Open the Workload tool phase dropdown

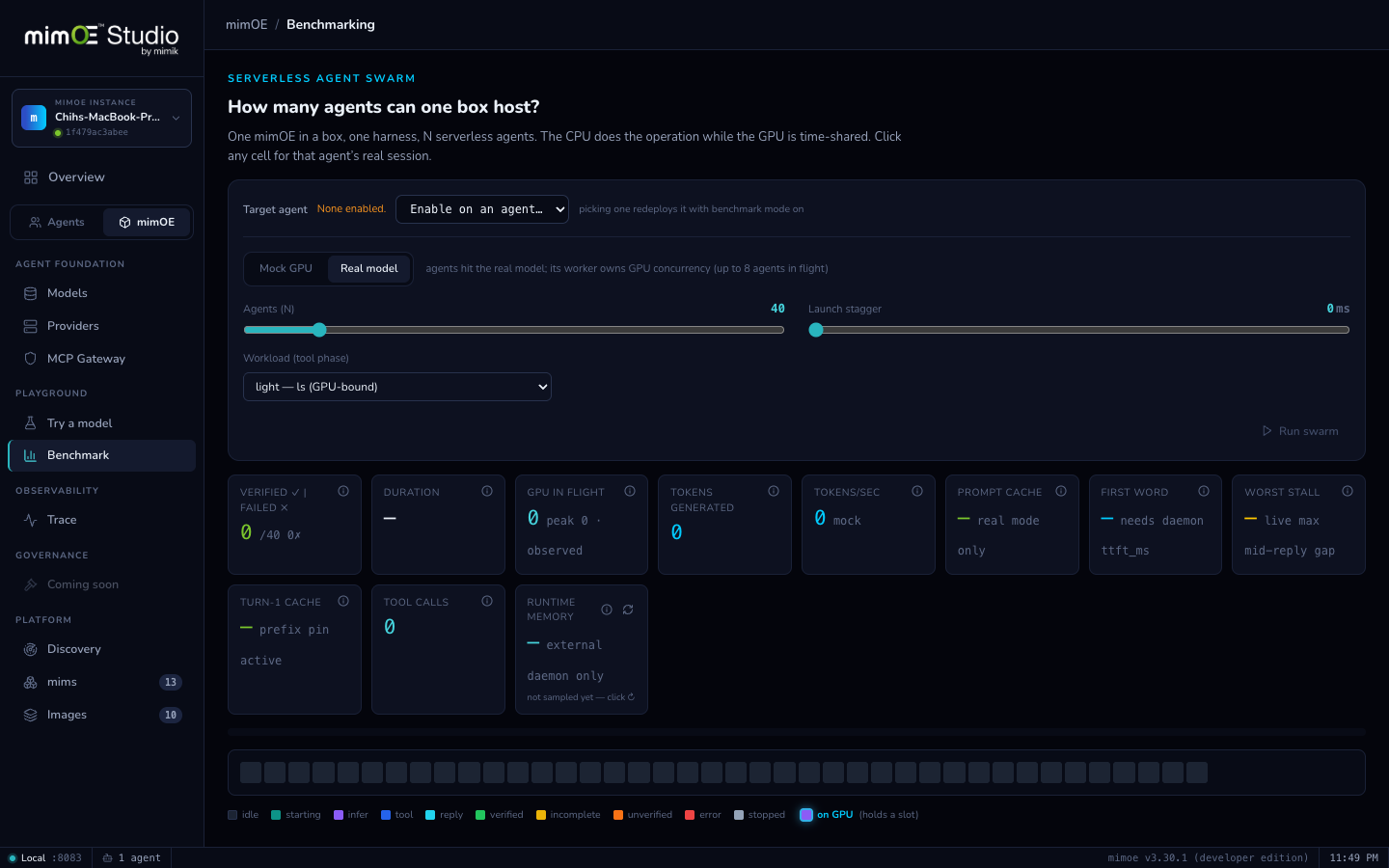click(397, 387)
